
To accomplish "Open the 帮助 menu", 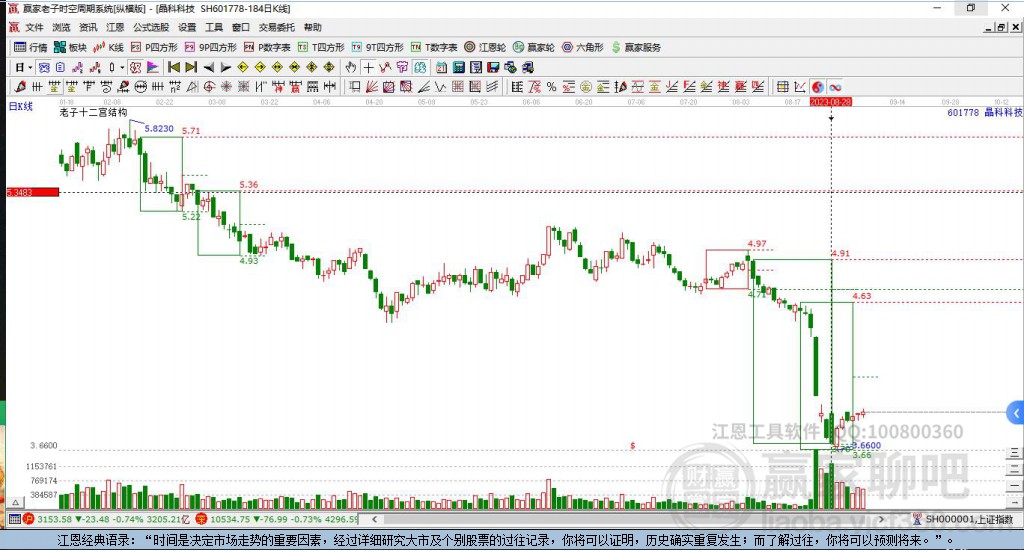I will tap(312, 27).
